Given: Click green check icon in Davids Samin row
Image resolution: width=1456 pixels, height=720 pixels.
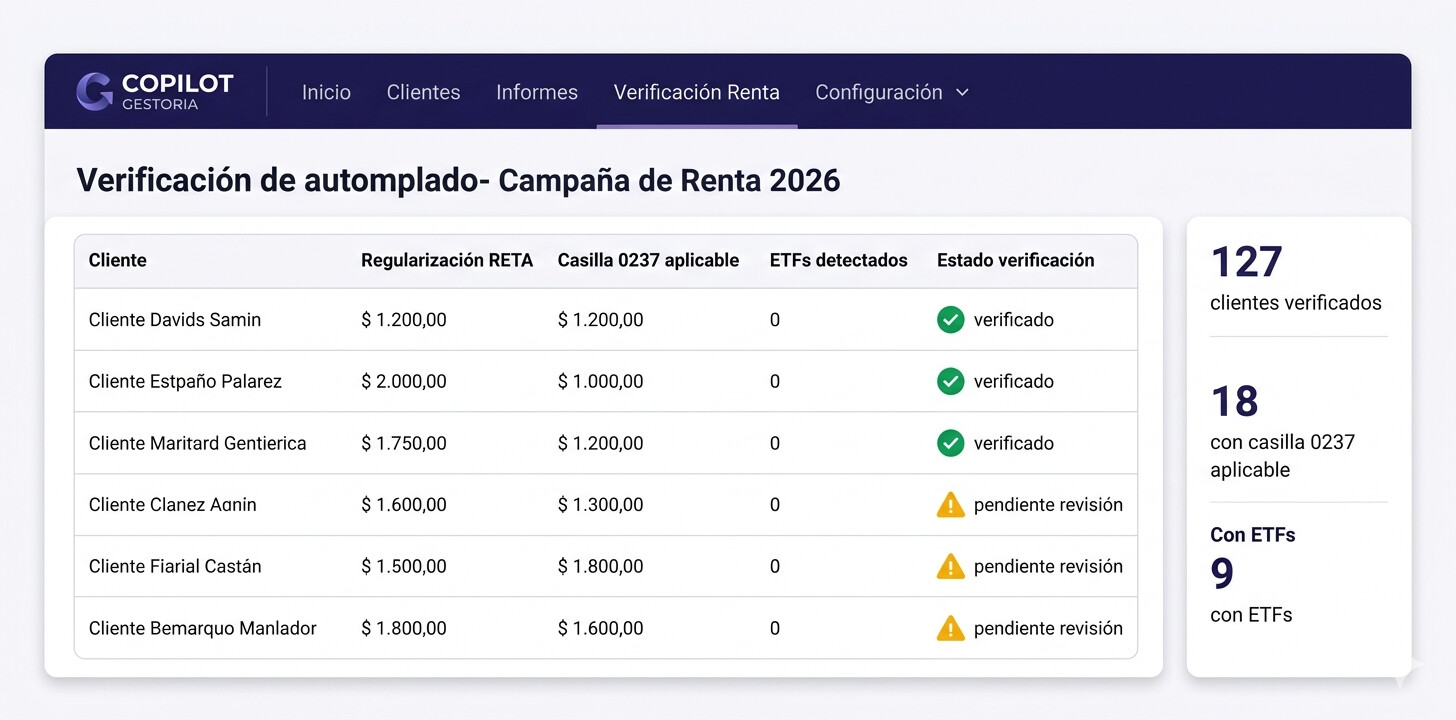Looking at the screenshot, I should [950, 320].
